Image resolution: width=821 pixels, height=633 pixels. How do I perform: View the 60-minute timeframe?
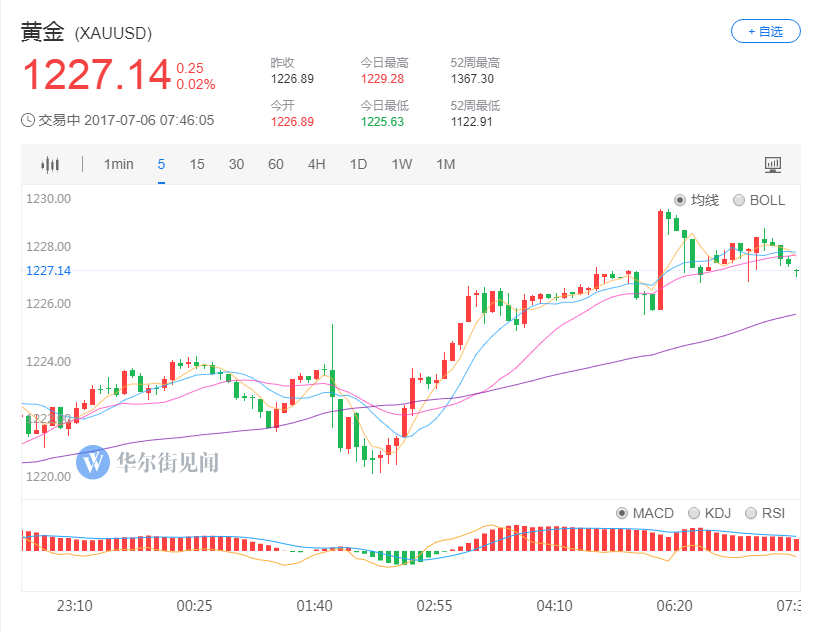pos(276,164)
